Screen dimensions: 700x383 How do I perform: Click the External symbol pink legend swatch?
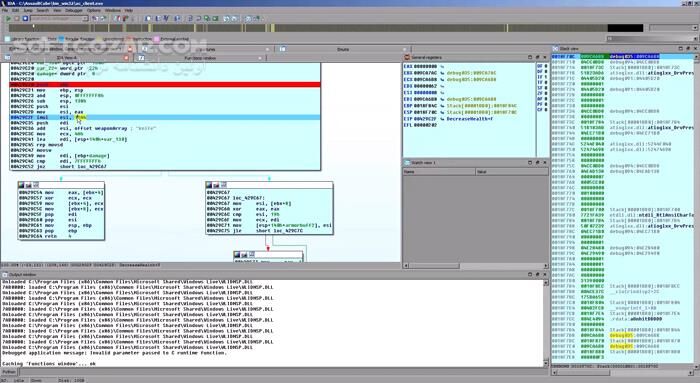tap(157, 39)
